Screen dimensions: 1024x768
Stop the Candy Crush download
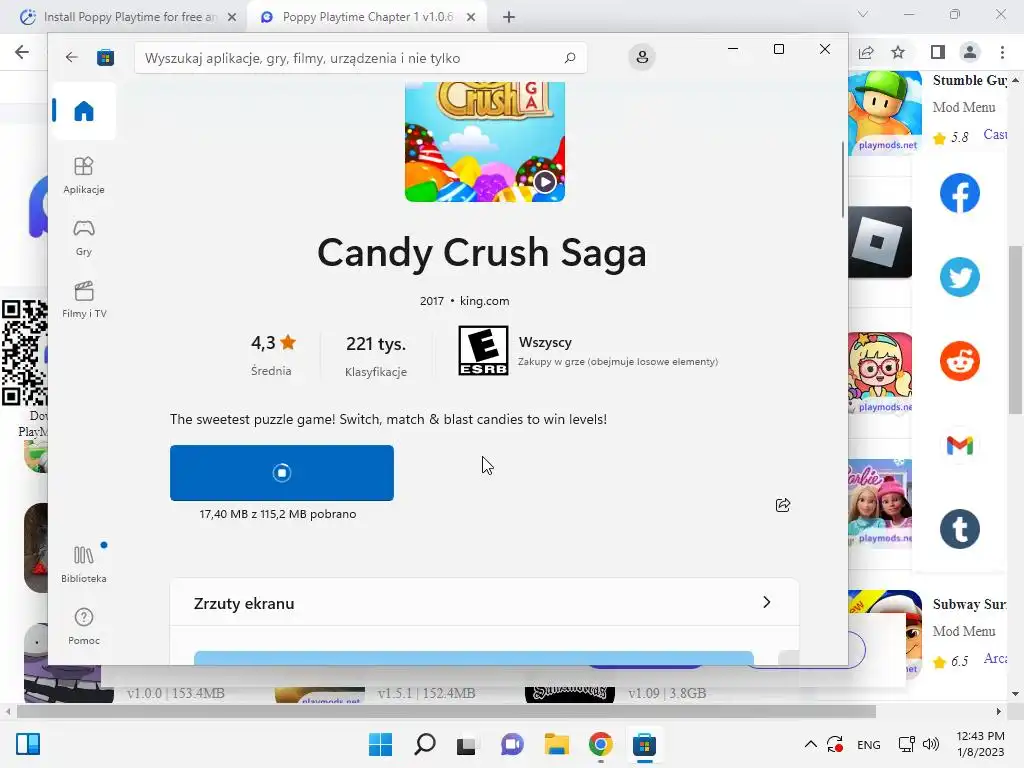tap(281, 473)
